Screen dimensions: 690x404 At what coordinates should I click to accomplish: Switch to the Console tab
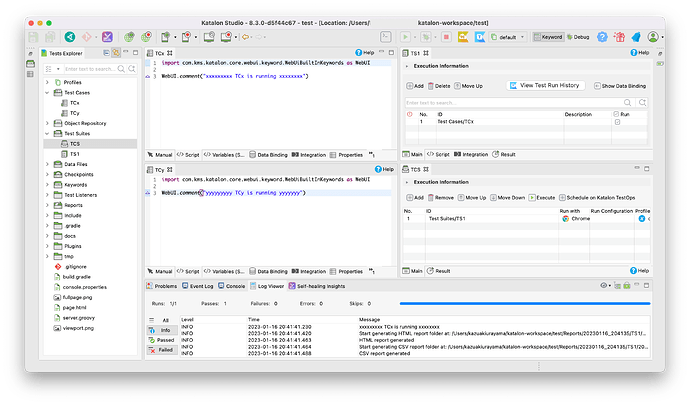tap(232, 286)
